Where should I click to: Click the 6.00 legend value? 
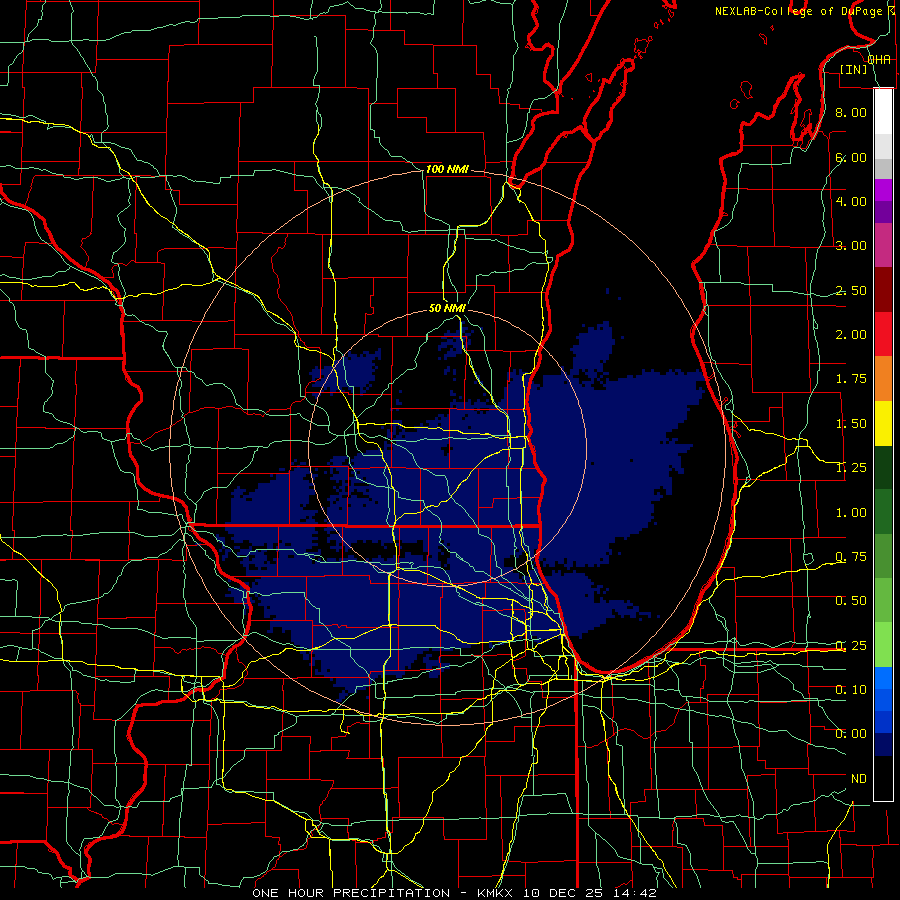(851, 157)
